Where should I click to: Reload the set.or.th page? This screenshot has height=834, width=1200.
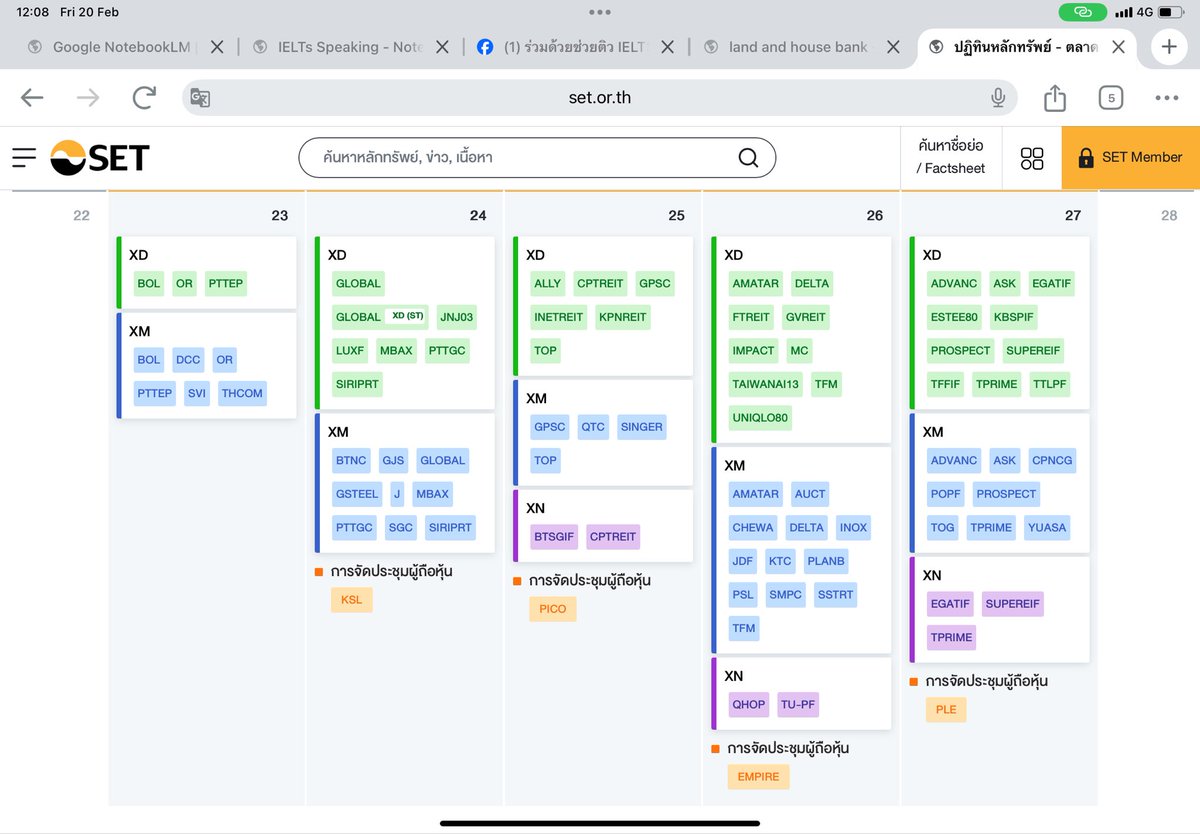point(144,97)
